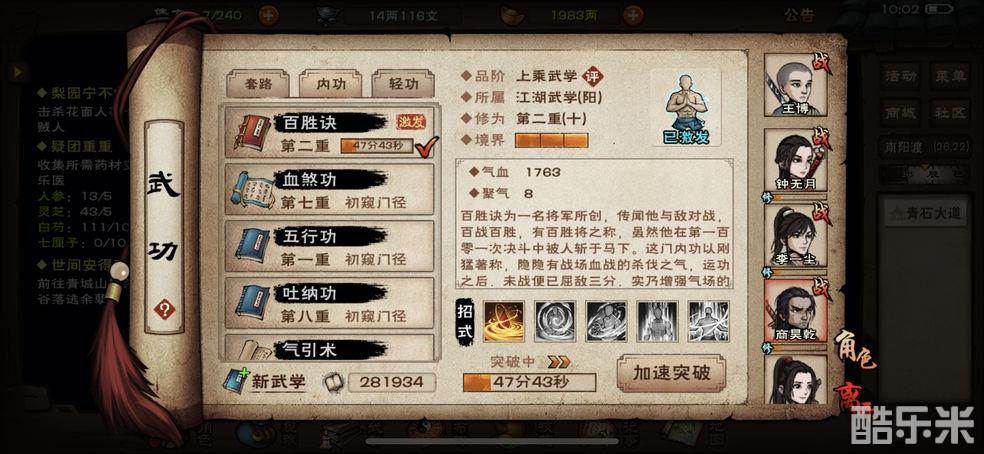
Task: Switch to the 轻功 tab
Action: pos(403,84)
